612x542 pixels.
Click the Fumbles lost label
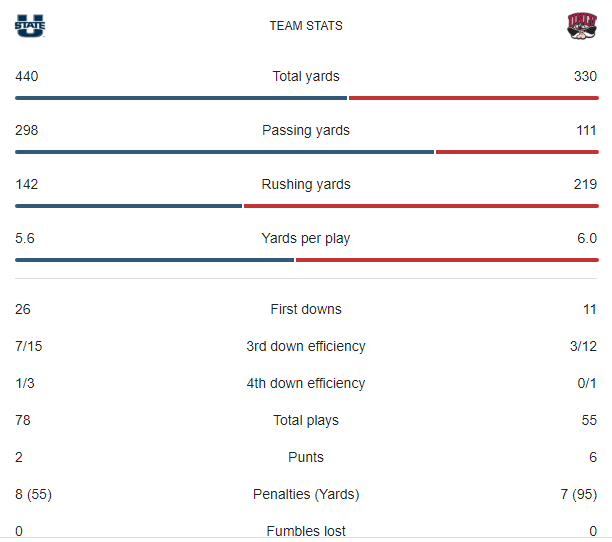(x=306, y=531)
